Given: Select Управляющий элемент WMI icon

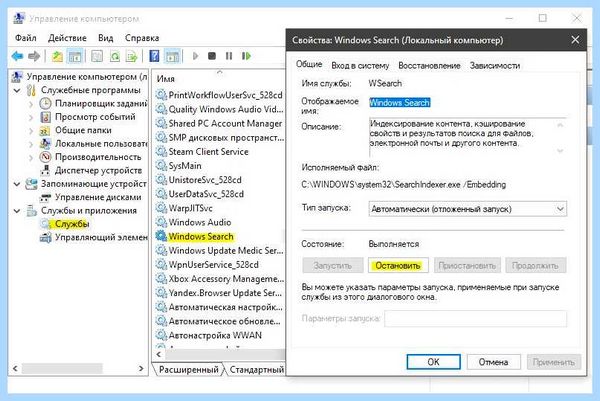Looking at the screenshot, I should tap(45, 238).
